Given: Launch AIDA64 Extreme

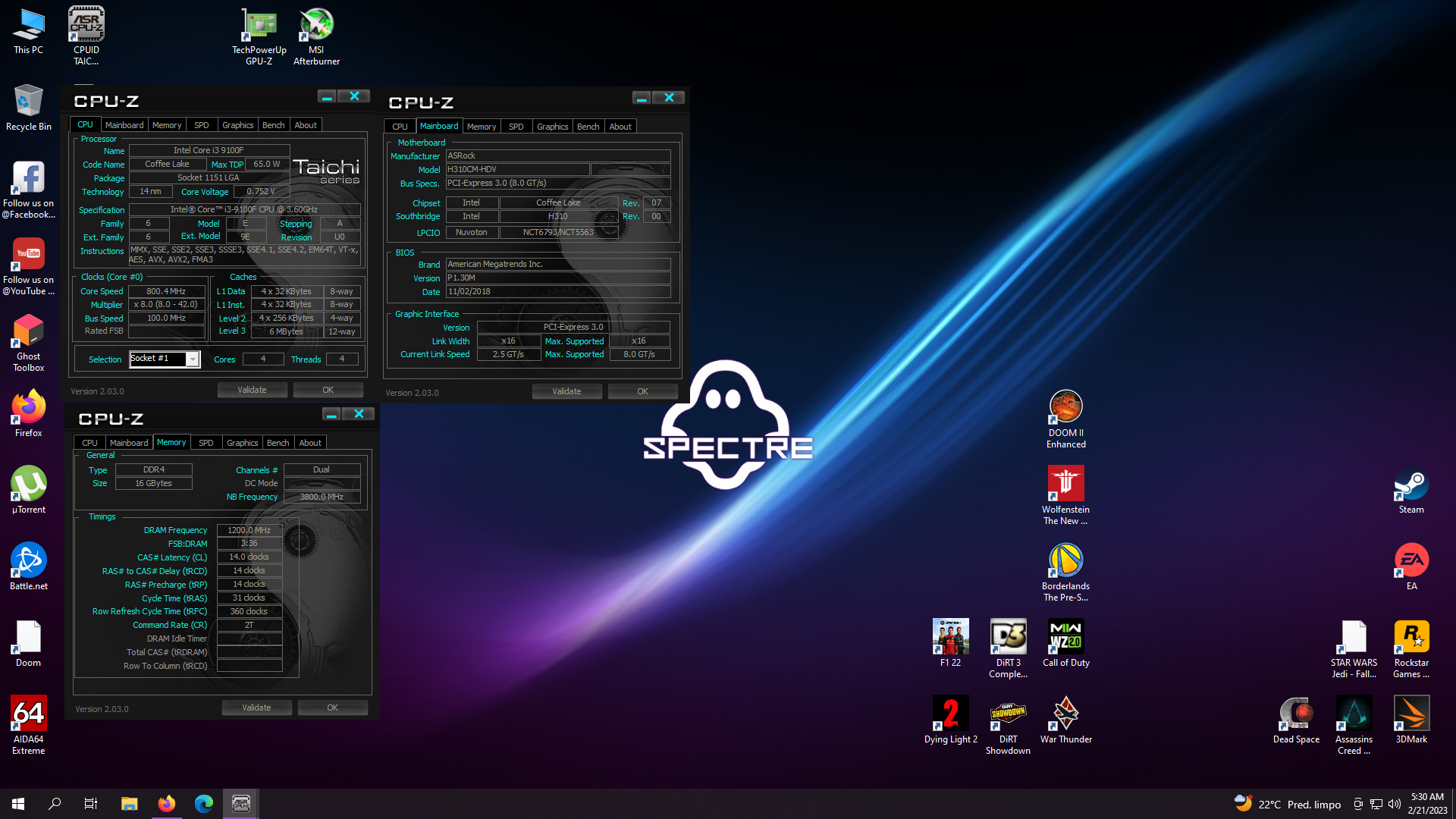Looking at the screenshot, I should 29,725.
